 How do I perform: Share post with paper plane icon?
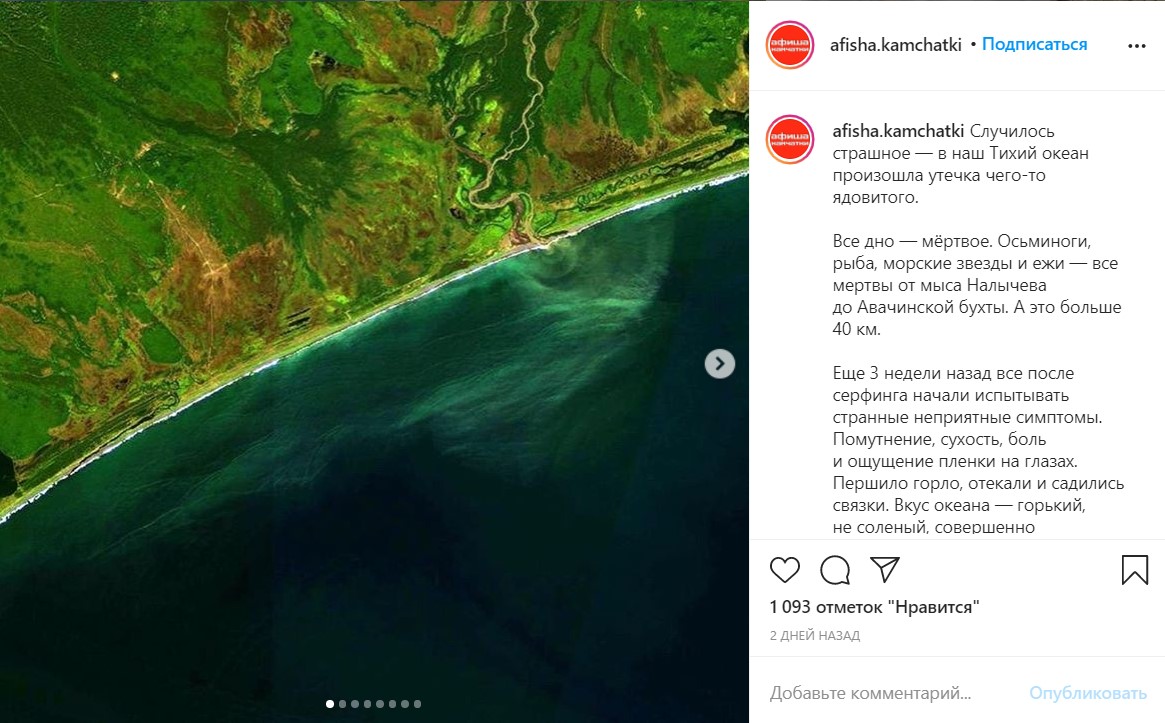click(885, 569)
